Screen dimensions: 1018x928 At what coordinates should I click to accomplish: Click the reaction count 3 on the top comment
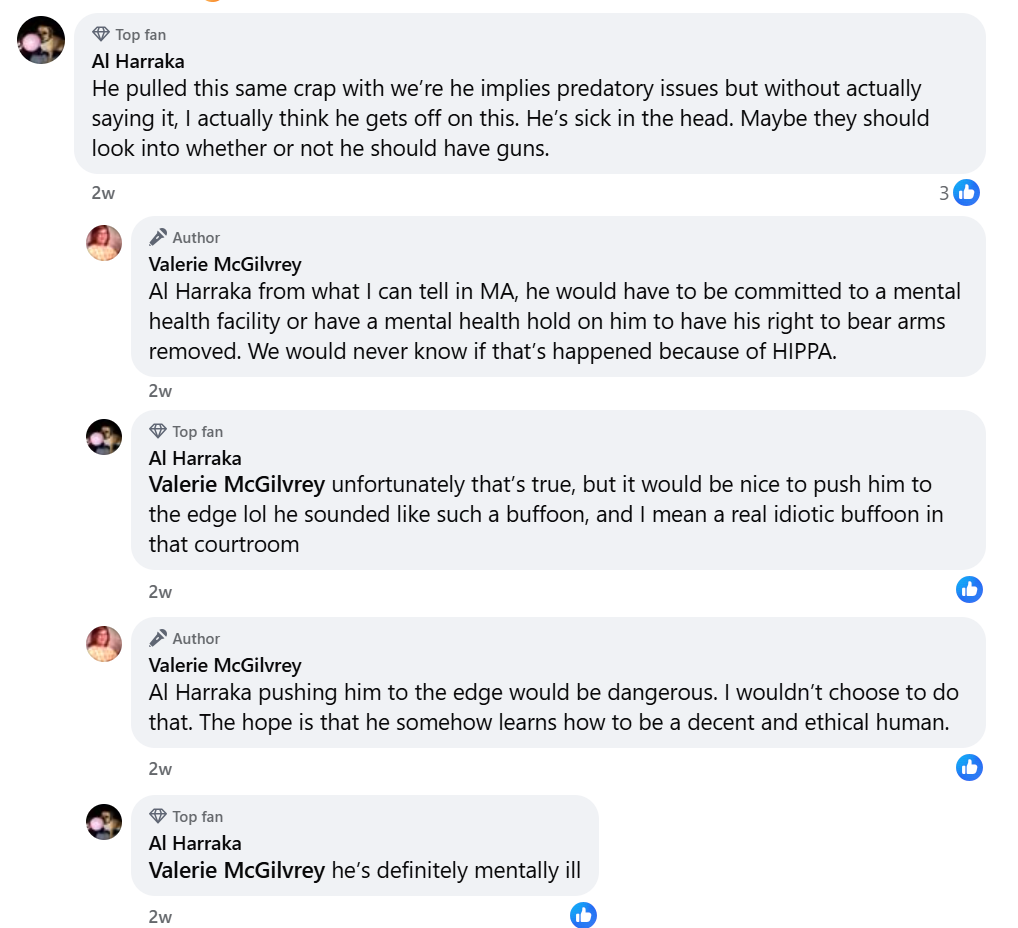click(x=943, y=193)
